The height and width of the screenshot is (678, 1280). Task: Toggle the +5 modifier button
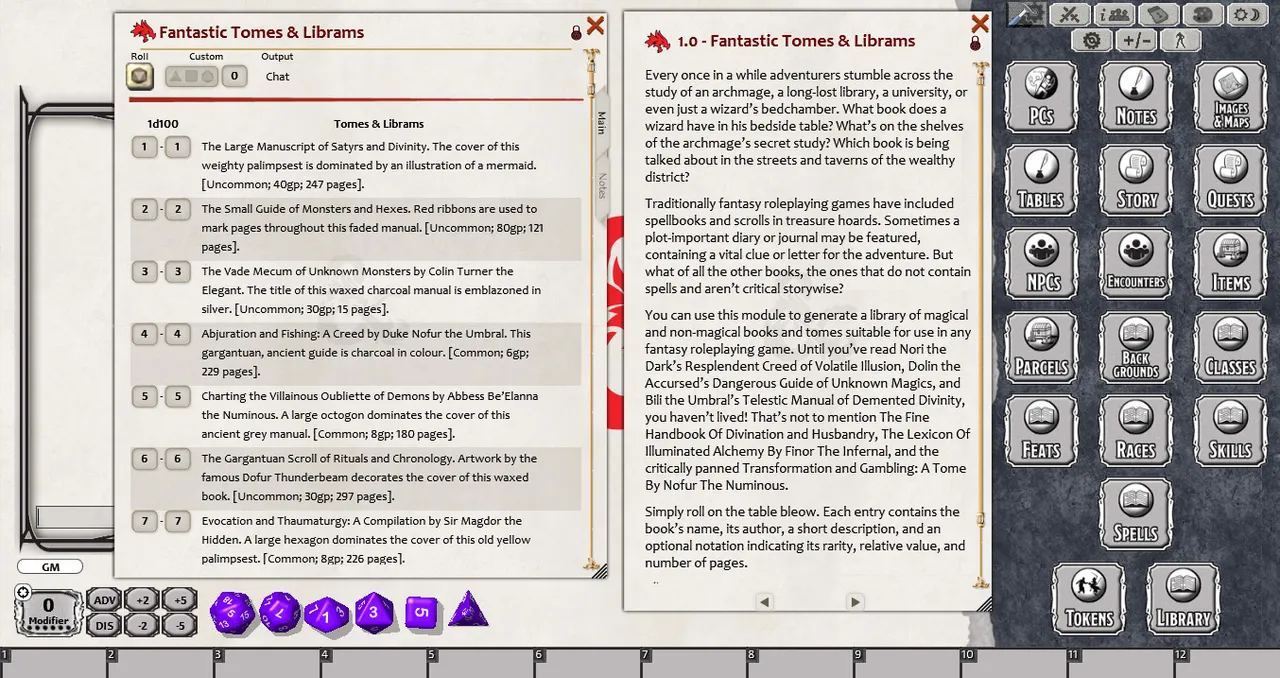180,599
